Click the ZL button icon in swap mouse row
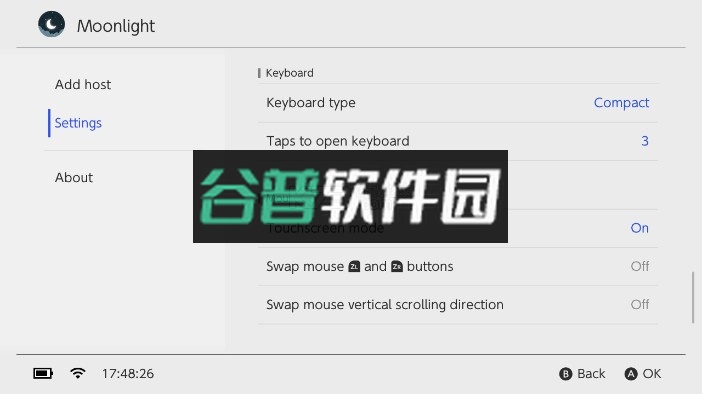The width and height of the screenshot is (702, 394). [354, 267]
